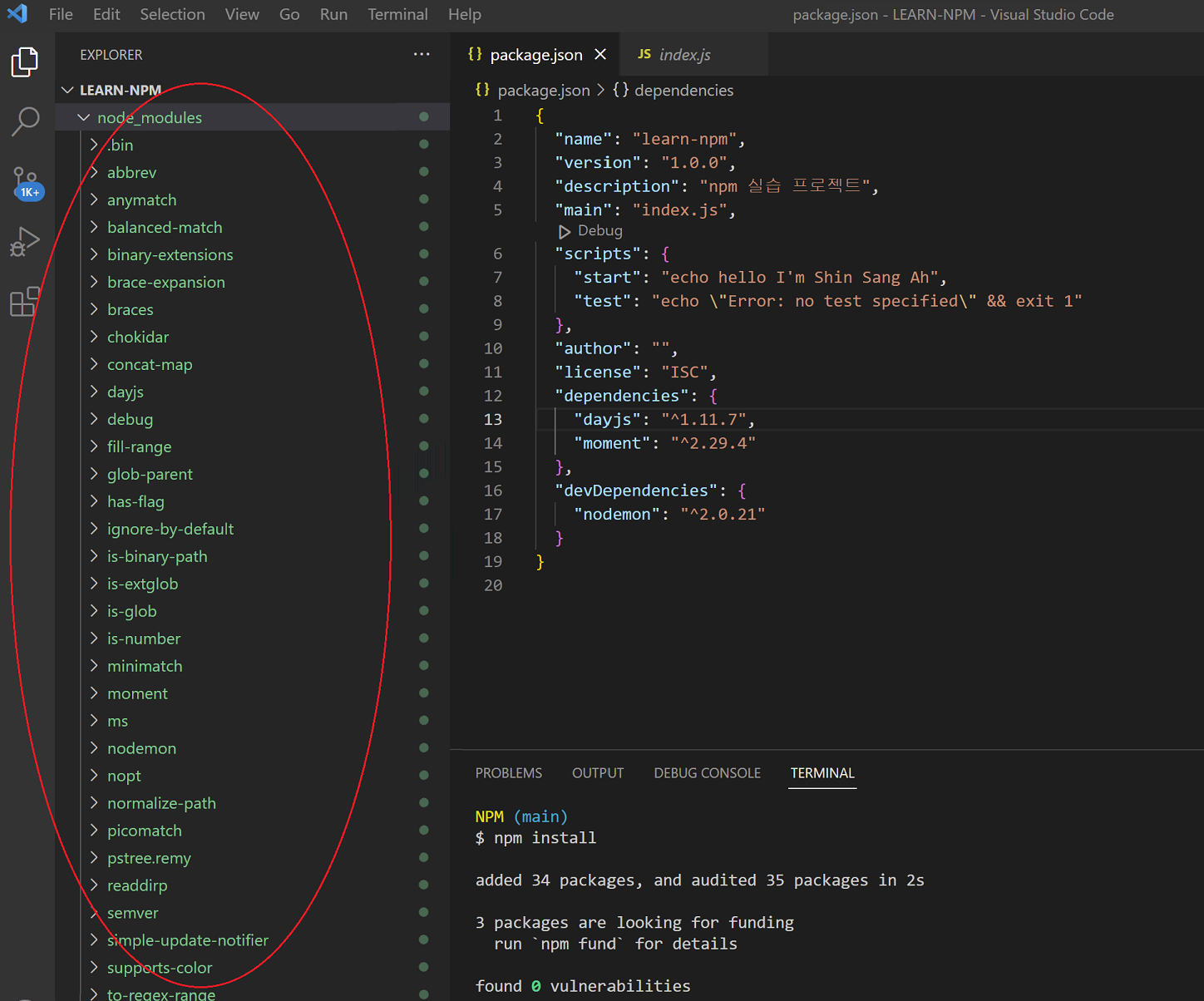Open Source Control view with 1K+ badge

point(26,183)
